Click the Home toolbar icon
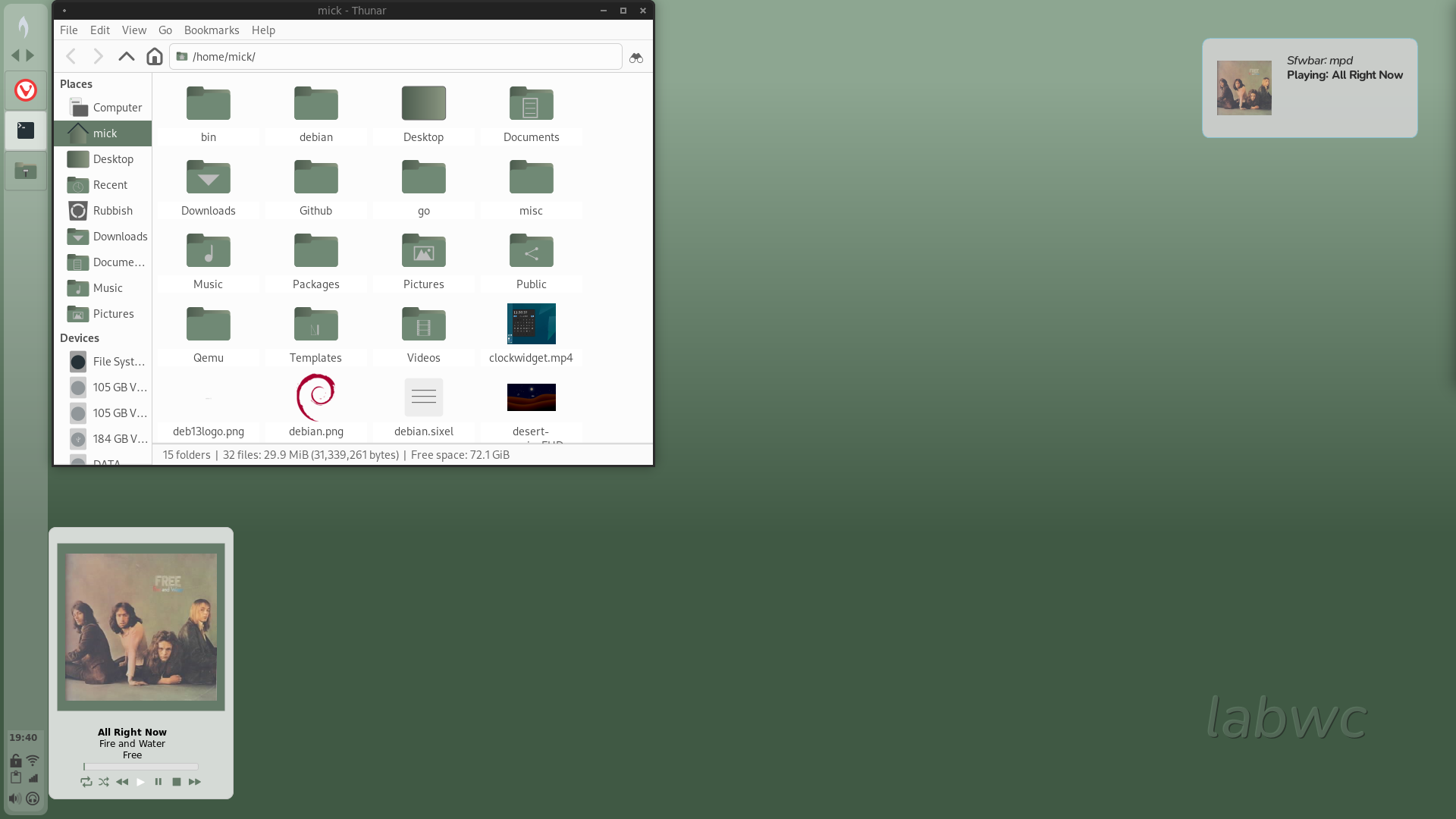 click(x=155, y=57)
